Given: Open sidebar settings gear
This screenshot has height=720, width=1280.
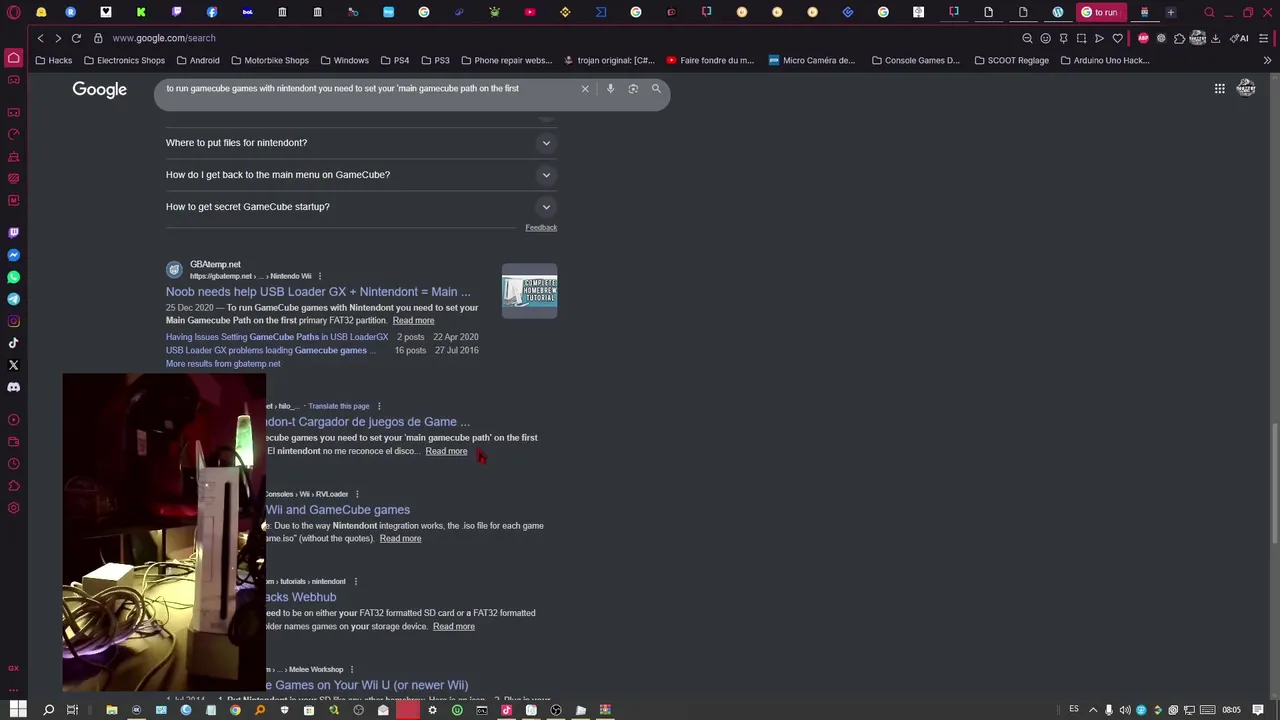Looking at the screenshot, I should pyautogui.click(x=13, y=508).
